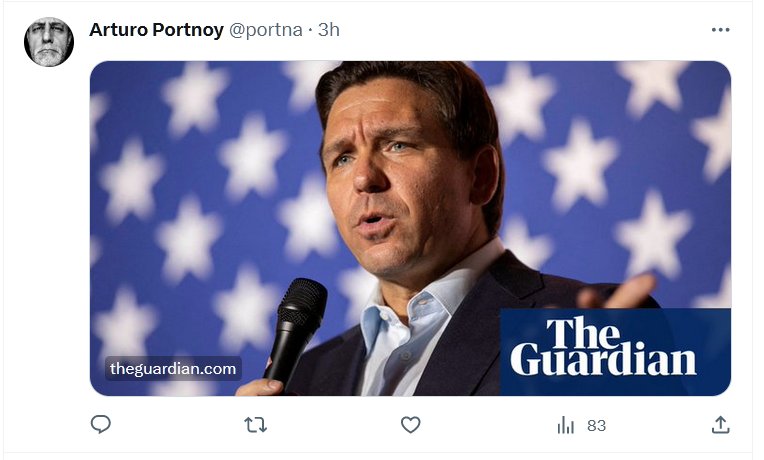Click the view count number 83
Viewport: 764px width, 460px height.
[596, 425]
